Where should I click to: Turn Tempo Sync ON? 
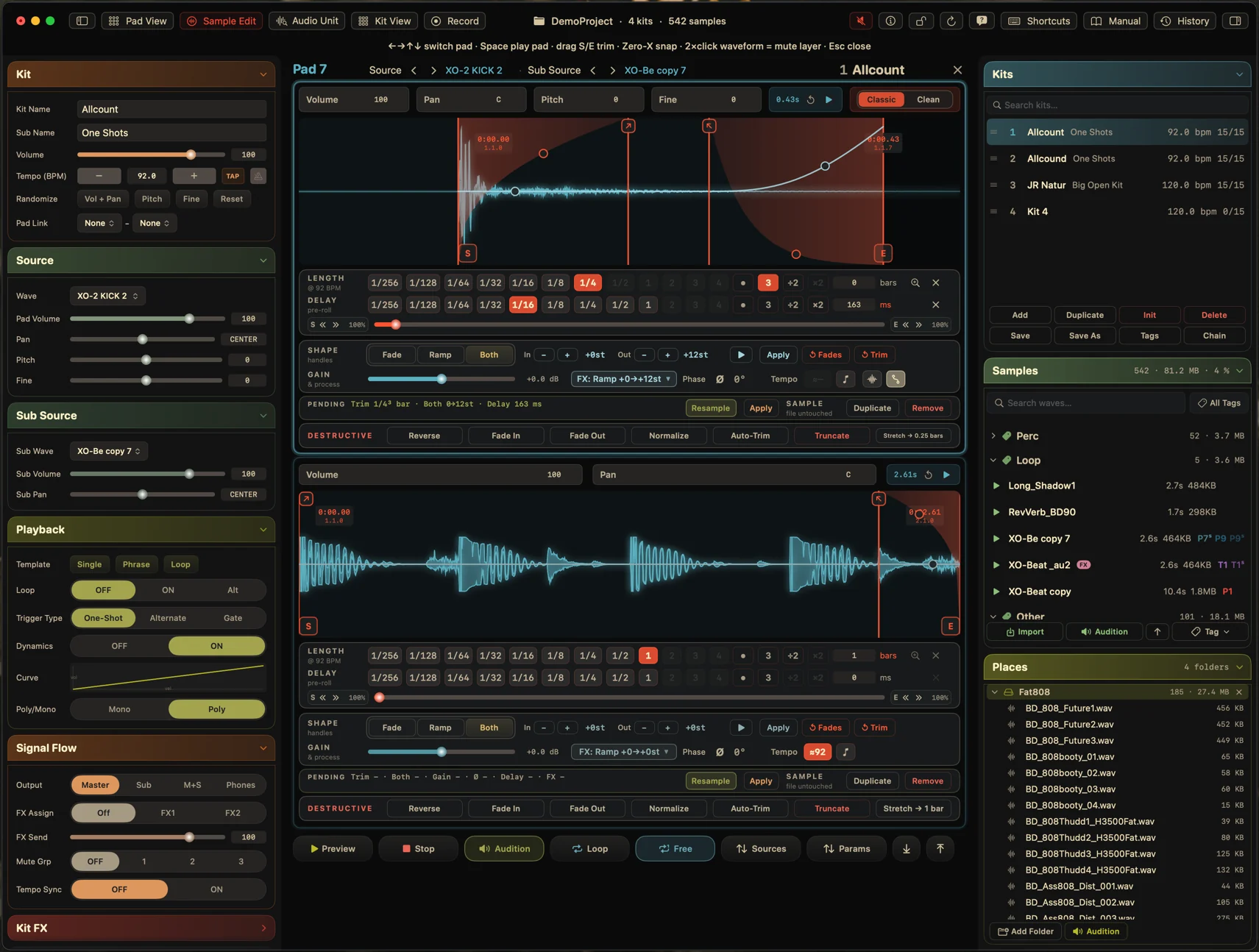point(216,889)
